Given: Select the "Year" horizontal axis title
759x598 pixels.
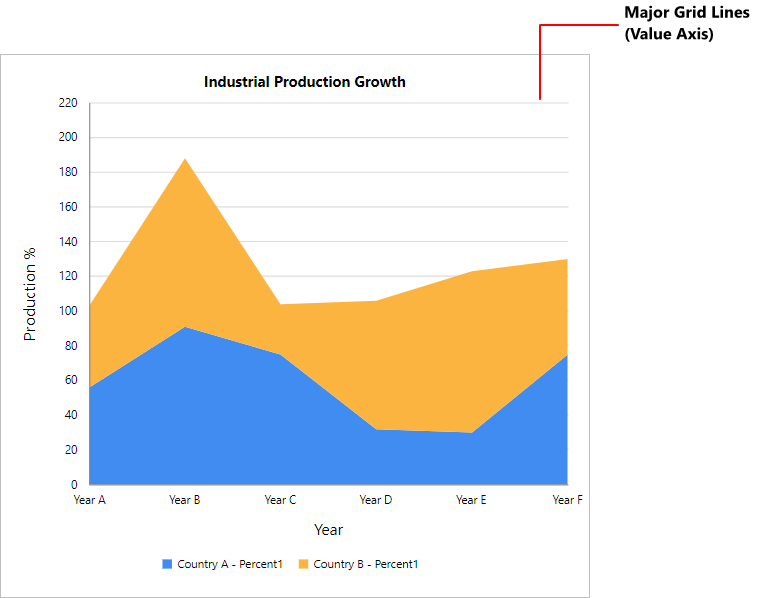Looking at the screenshot, I should 328,529.
